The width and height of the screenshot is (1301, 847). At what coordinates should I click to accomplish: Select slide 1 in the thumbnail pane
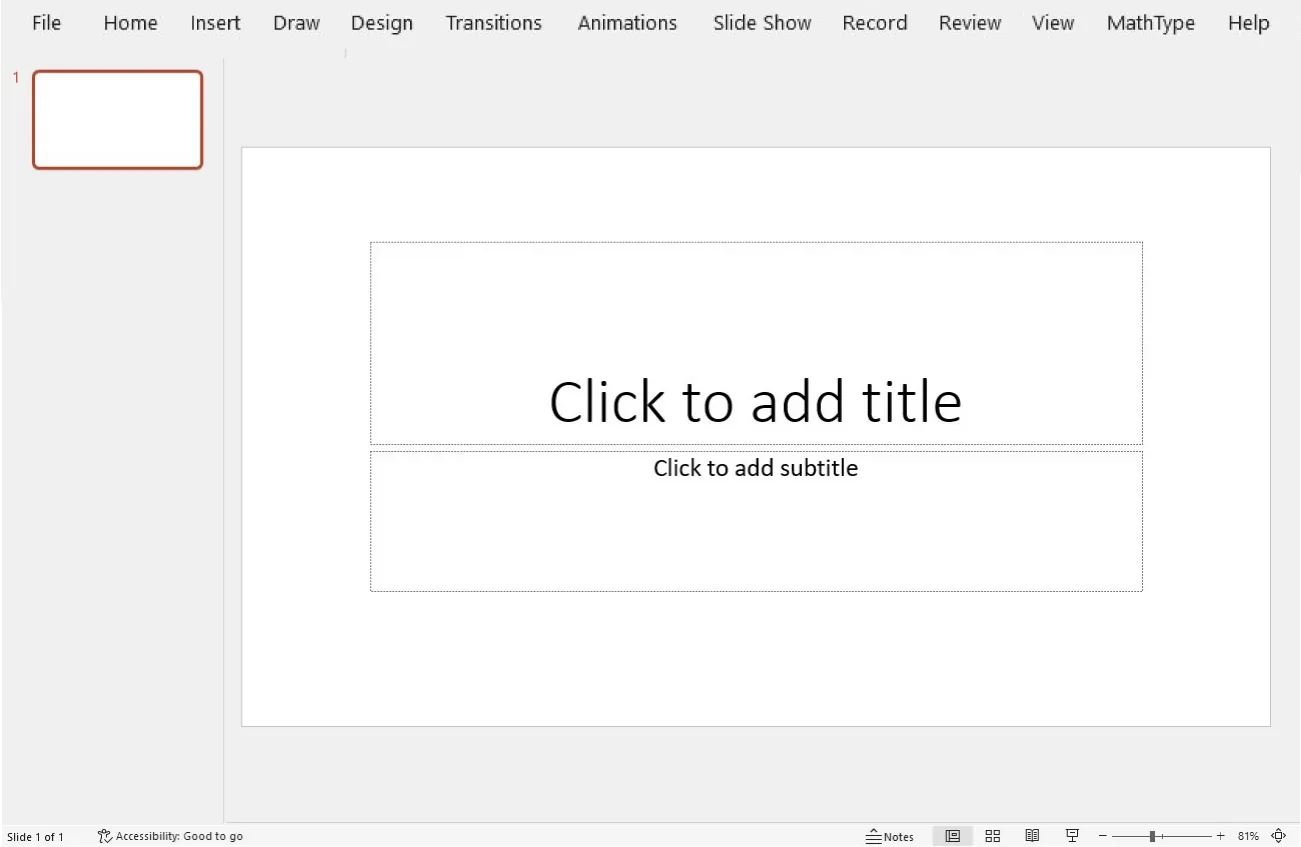tap(117, 119)
